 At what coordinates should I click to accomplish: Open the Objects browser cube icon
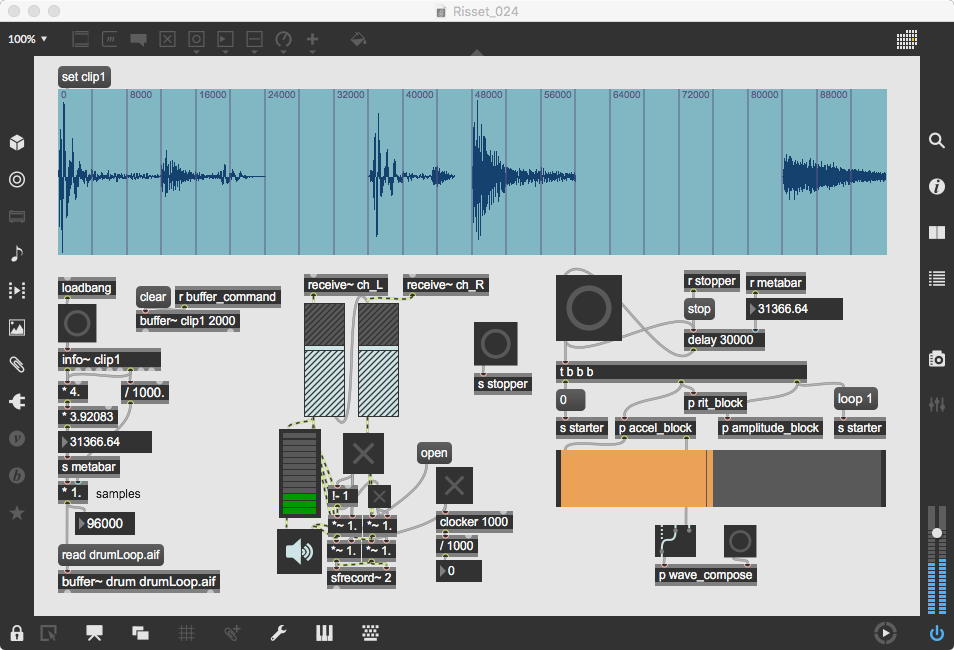[17, 142]
